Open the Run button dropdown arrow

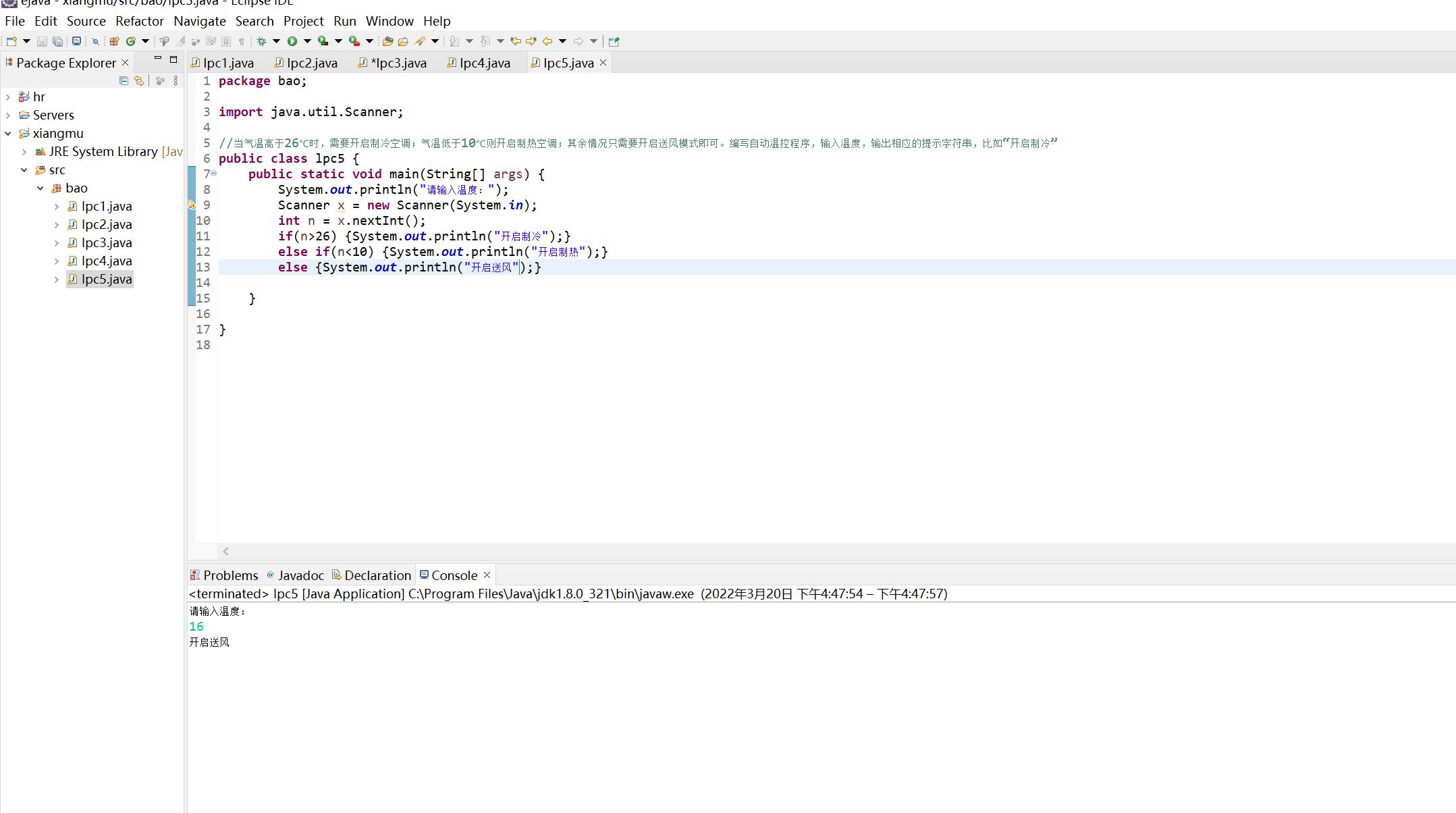pyautogui.click(x=307, y=41)
